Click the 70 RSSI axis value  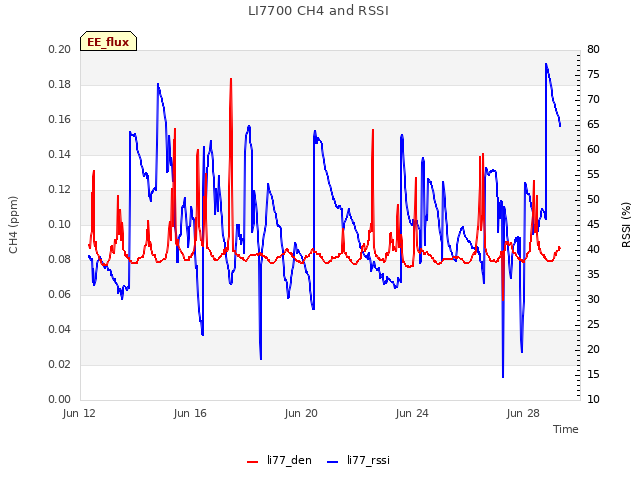point(593,100)
